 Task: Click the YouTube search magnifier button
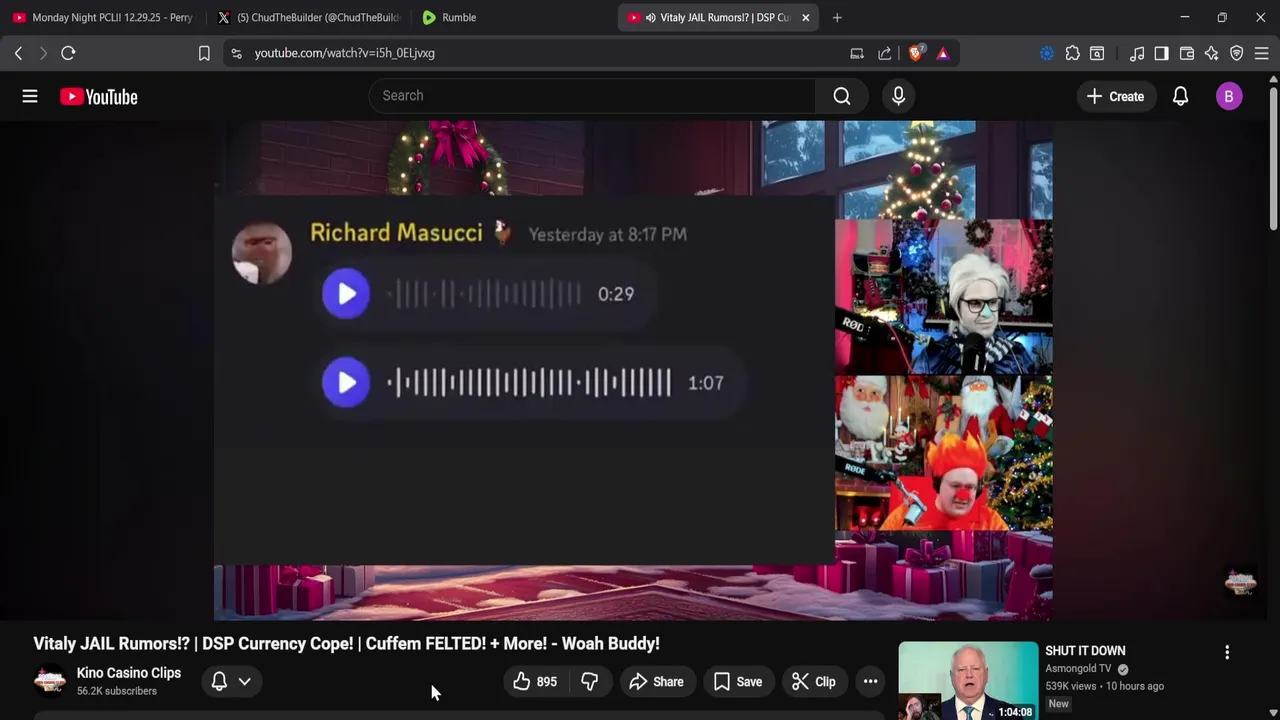tap(842, 96)
